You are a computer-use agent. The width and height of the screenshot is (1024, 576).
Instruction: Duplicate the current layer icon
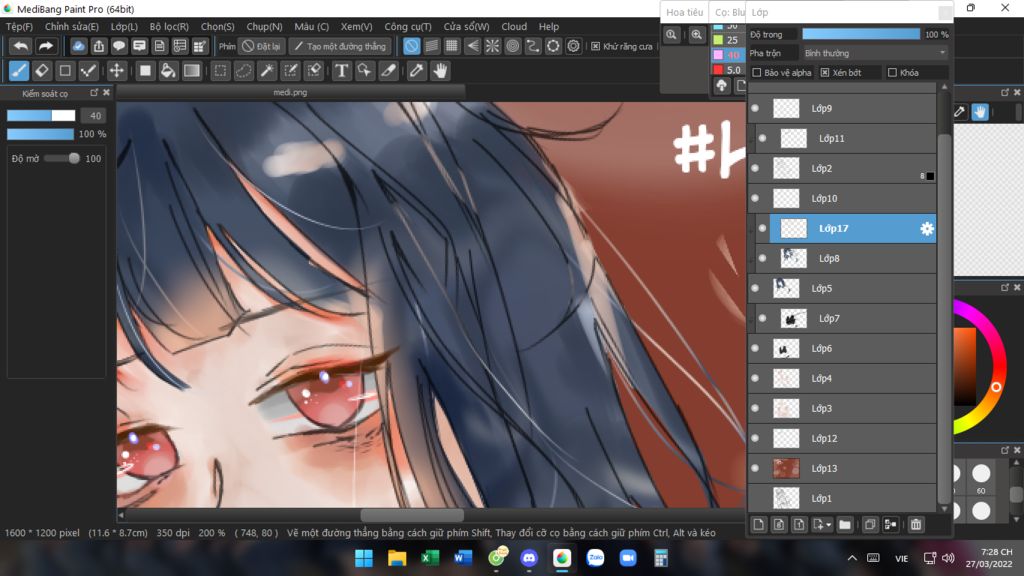(x=870, y=524)
